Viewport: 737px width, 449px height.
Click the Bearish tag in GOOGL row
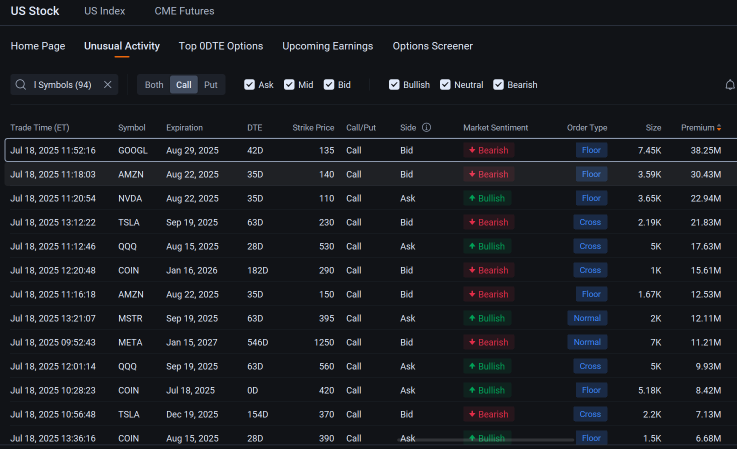tap(489, 150)
